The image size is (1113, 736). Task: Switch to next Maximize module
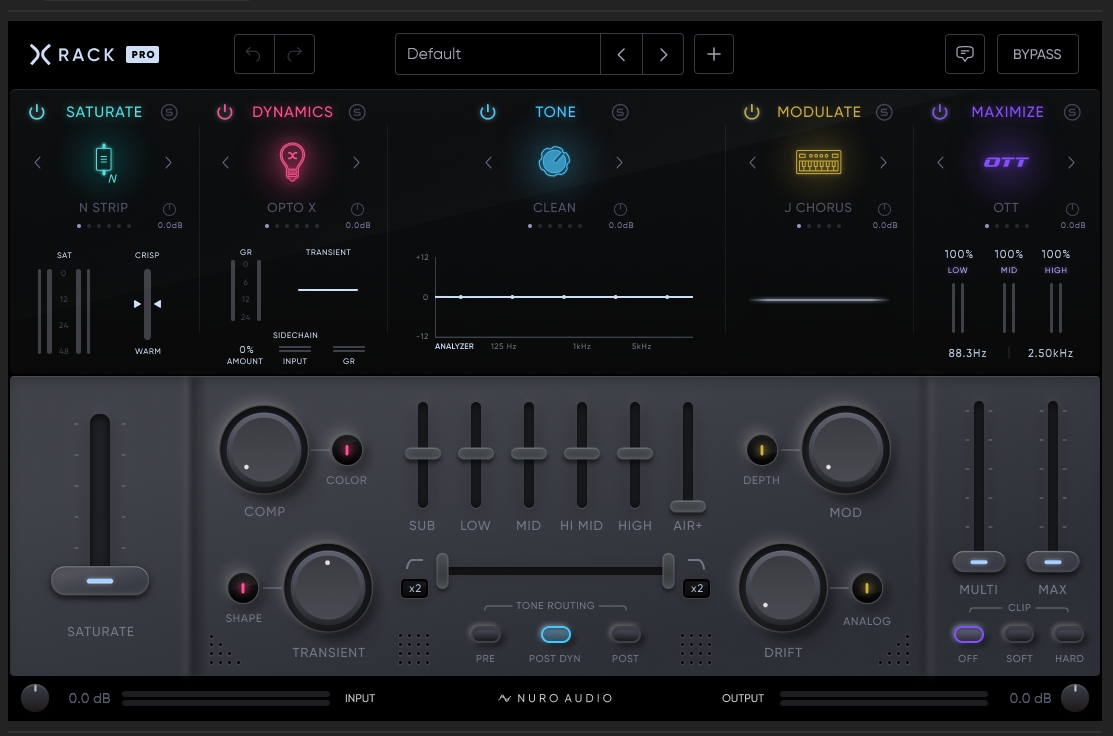tap(1071, 163)
